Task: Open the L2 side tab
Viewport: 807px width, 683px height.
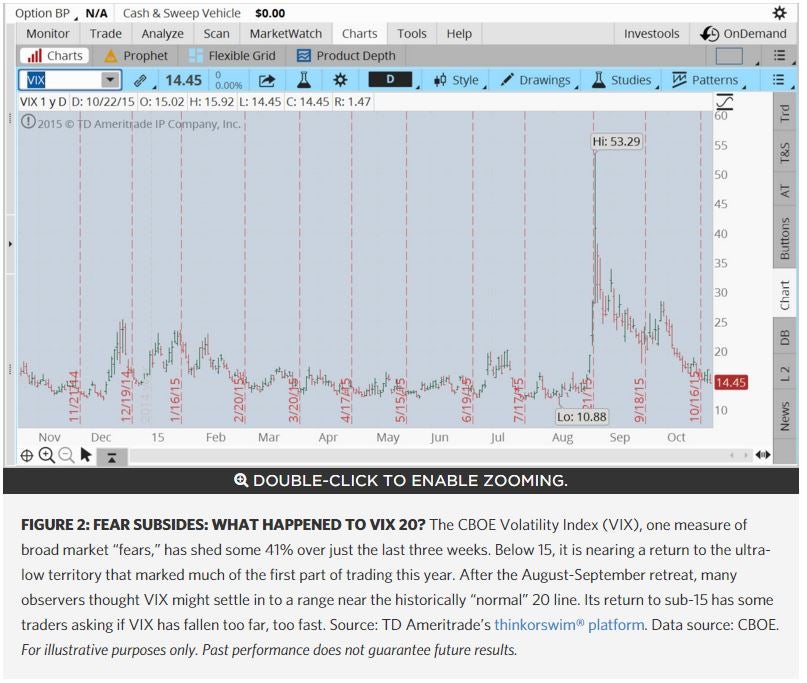Action: (x=784, y=374)
